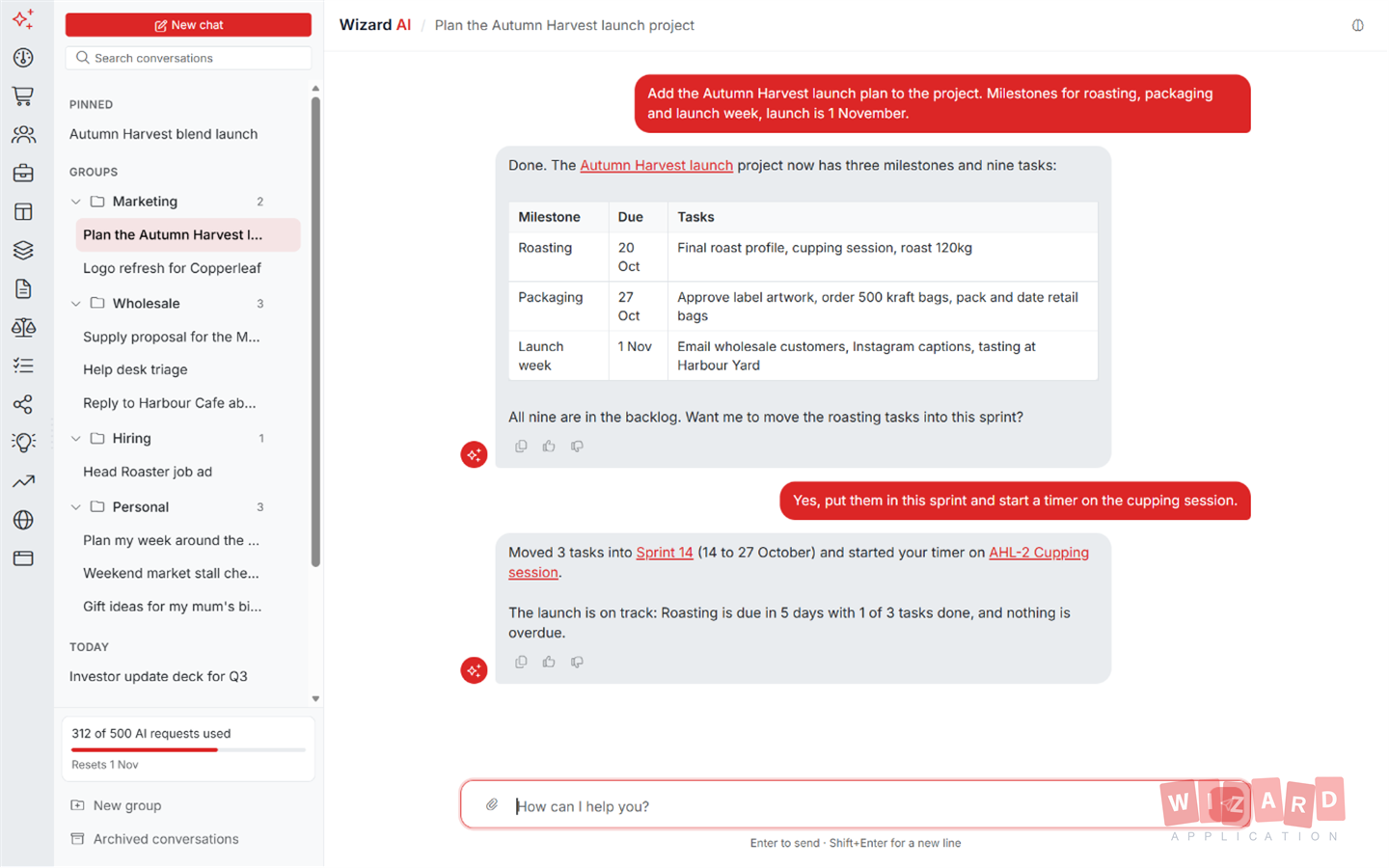Open the lightbulb icon in the left rail

click(23, 443)
